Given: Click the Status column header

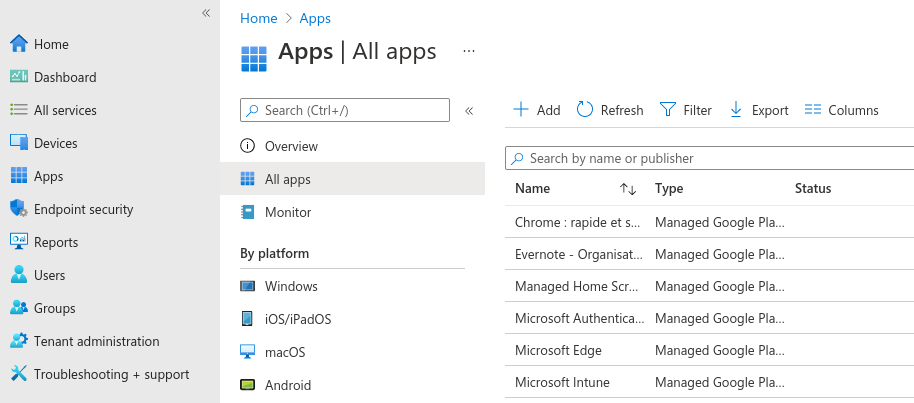Looking at the screenshot, I should pyautogui.click(x=813, y=188).
